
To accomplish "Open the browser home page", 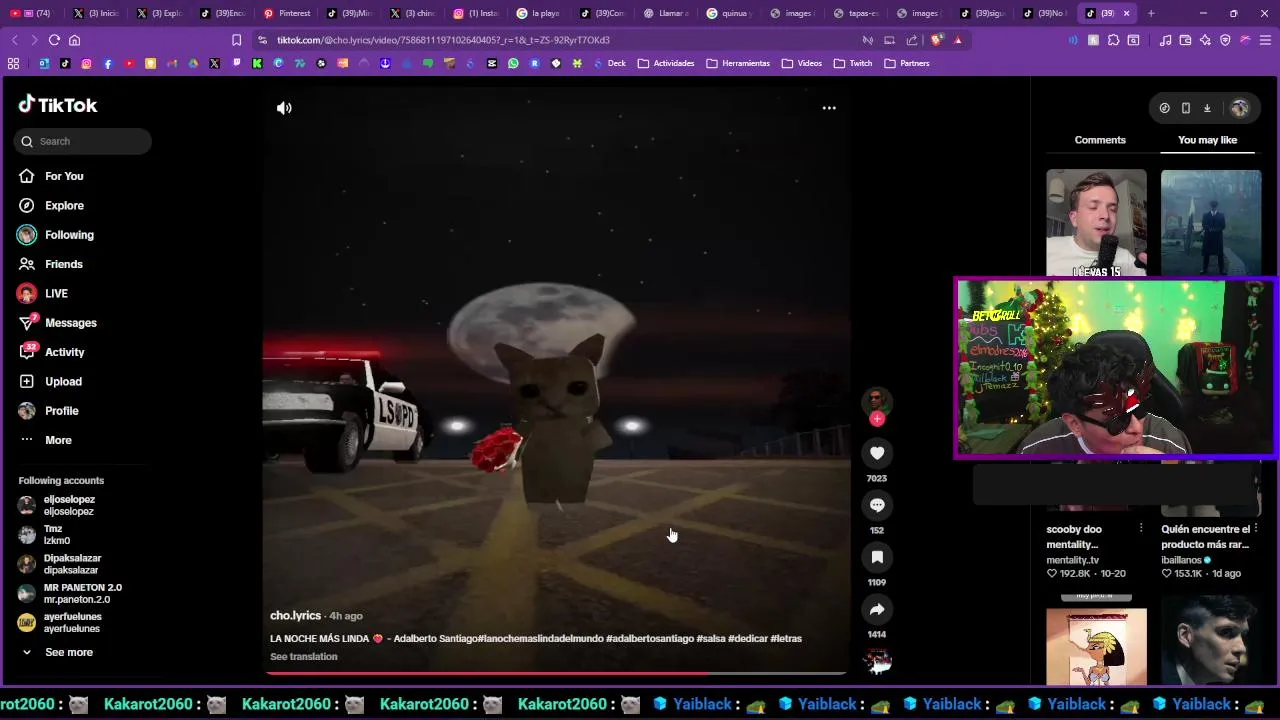I will [x=74, y=40].
